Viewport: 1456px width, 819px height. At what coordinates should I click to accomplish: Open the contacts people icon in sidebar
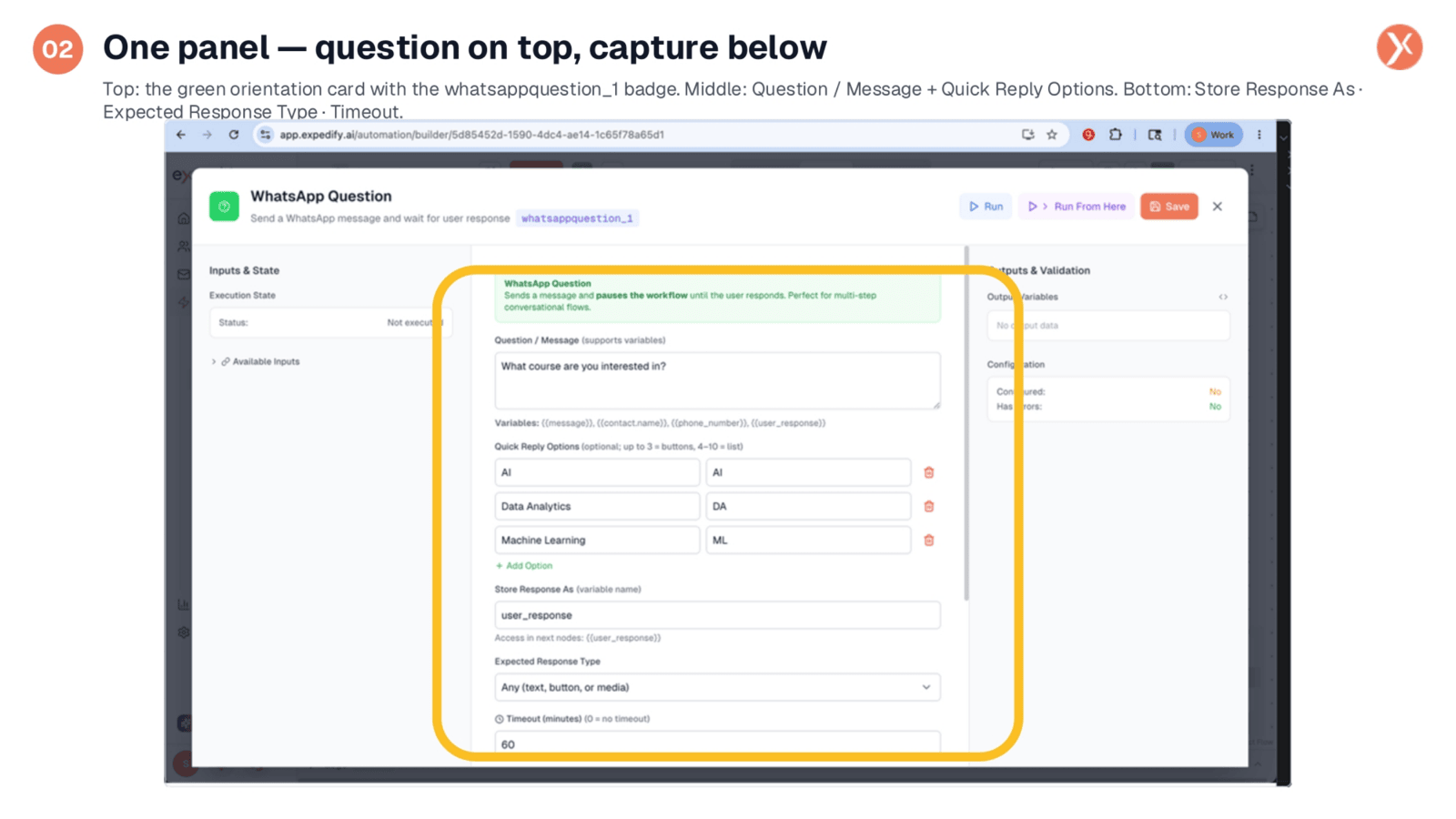pyautogui.click(x=184, y=247)
